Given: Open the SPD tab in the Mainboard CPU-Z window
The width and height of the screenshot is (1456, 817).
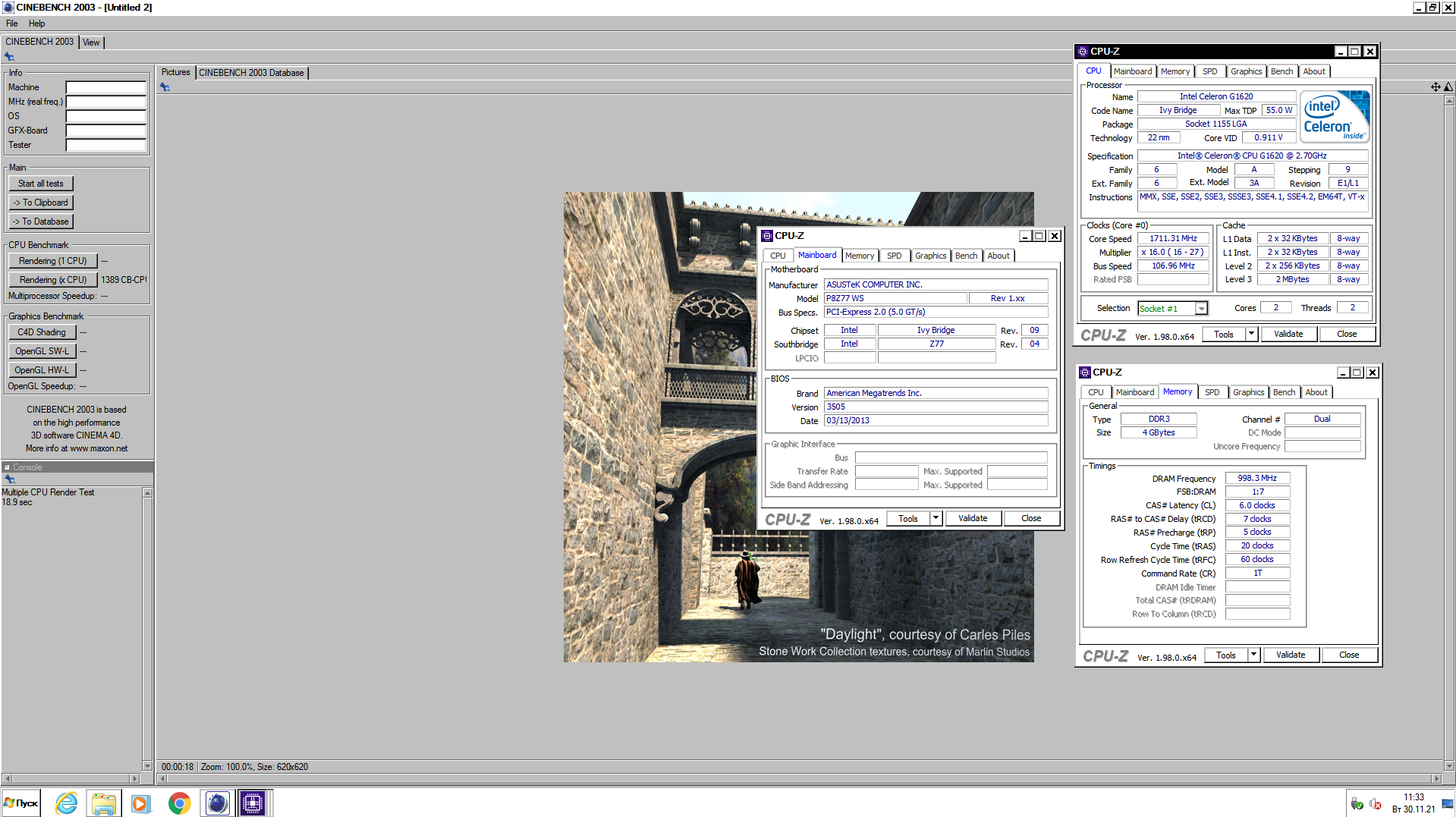Looking at the screenshot, I should (895, 256).
